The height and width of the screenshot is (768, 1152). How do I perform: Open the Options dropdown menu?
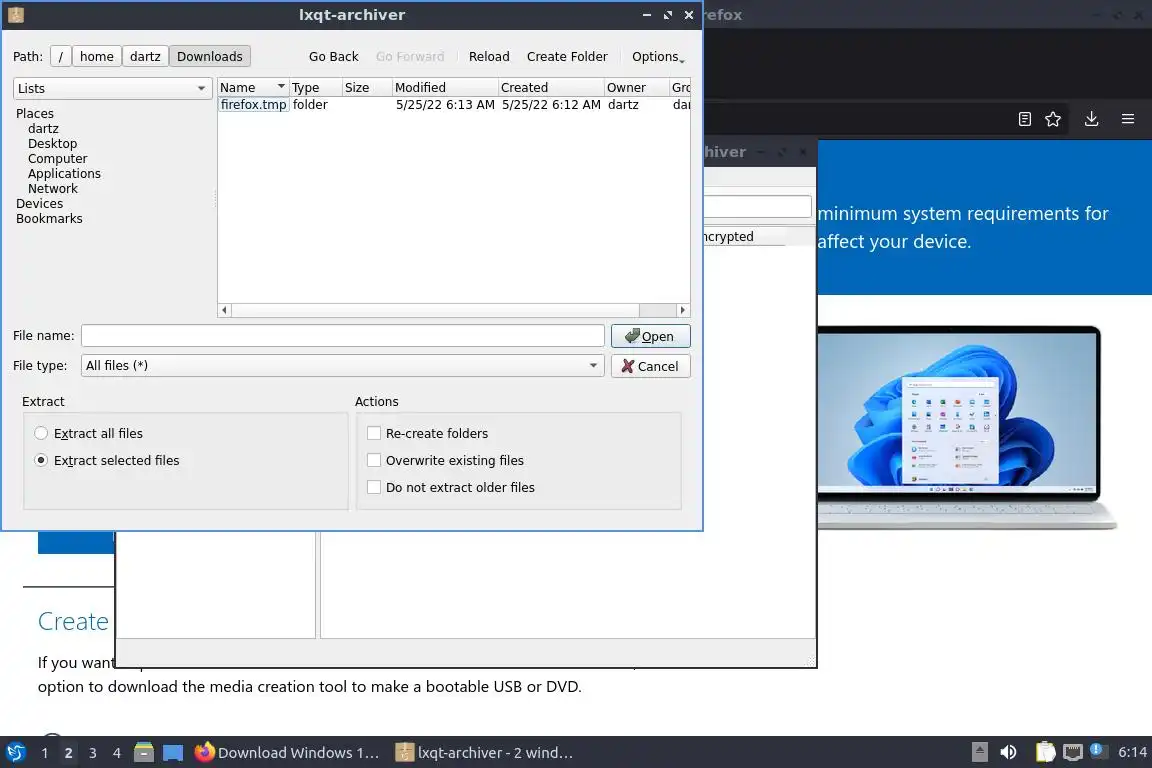point(658,57)
